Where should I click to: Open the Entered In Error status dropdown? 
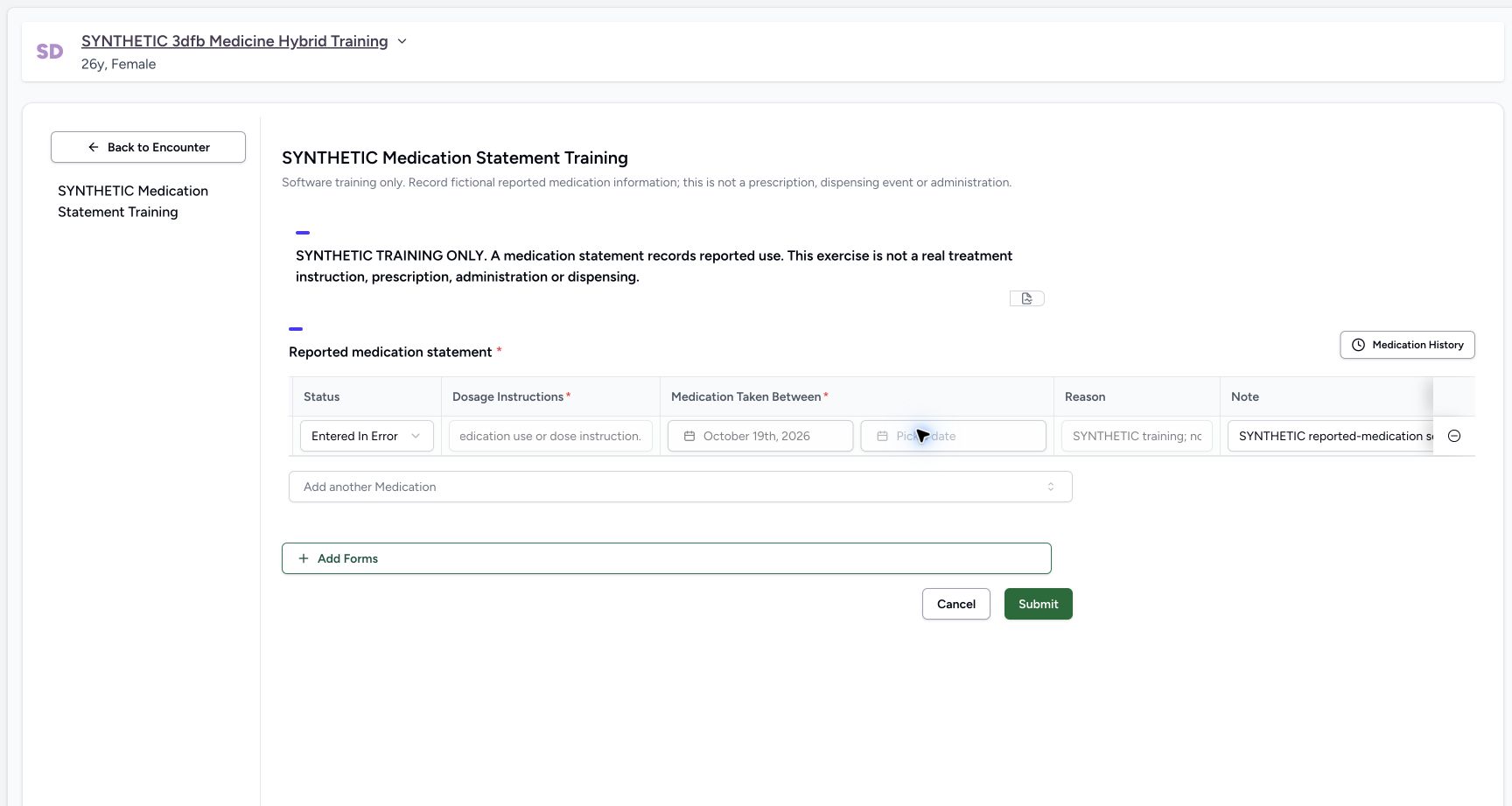(367, 436)
